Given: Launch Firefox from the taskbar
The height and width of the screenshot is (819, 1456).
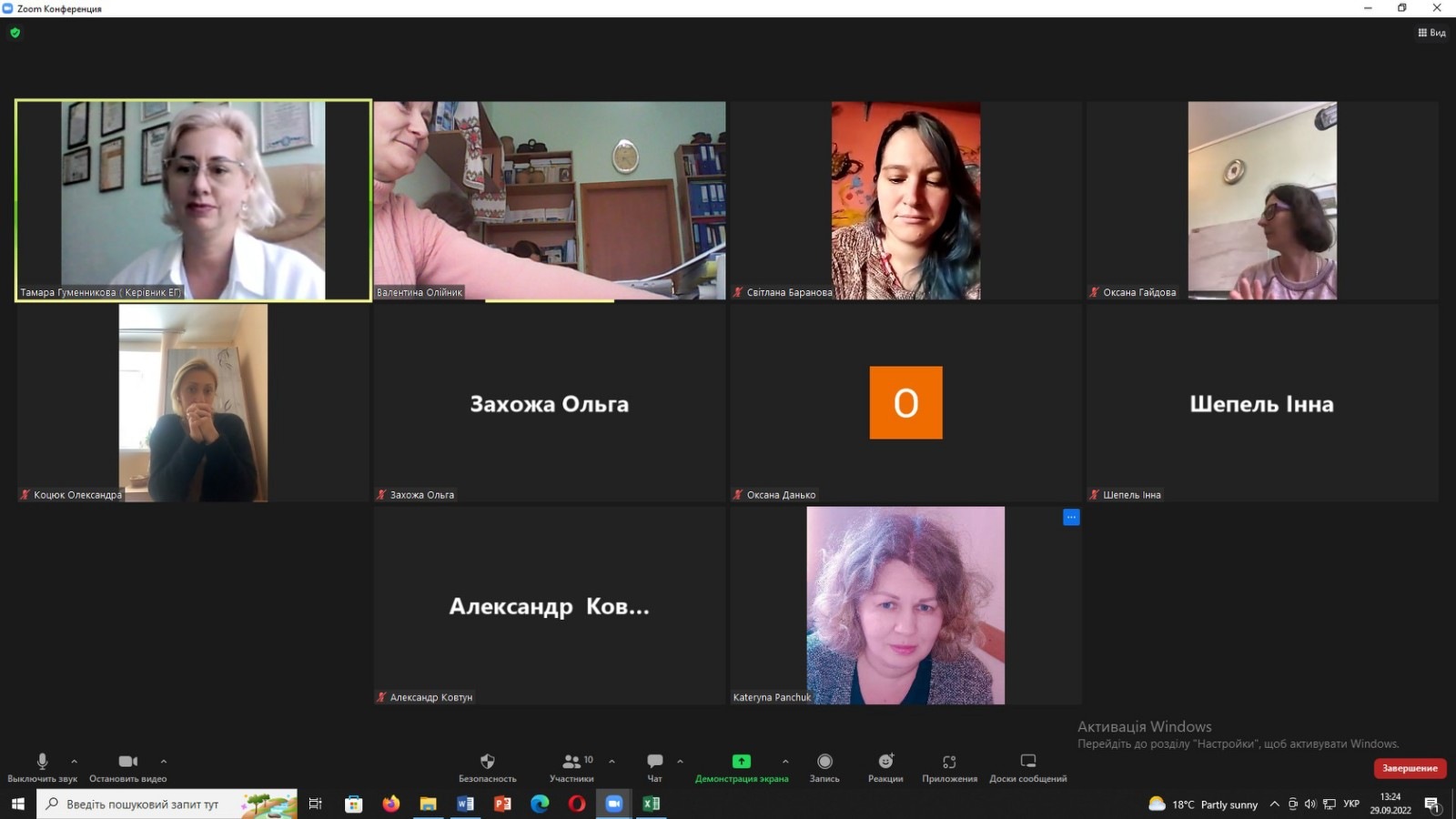Looking at the screenshot, I should tap(391, 804).
